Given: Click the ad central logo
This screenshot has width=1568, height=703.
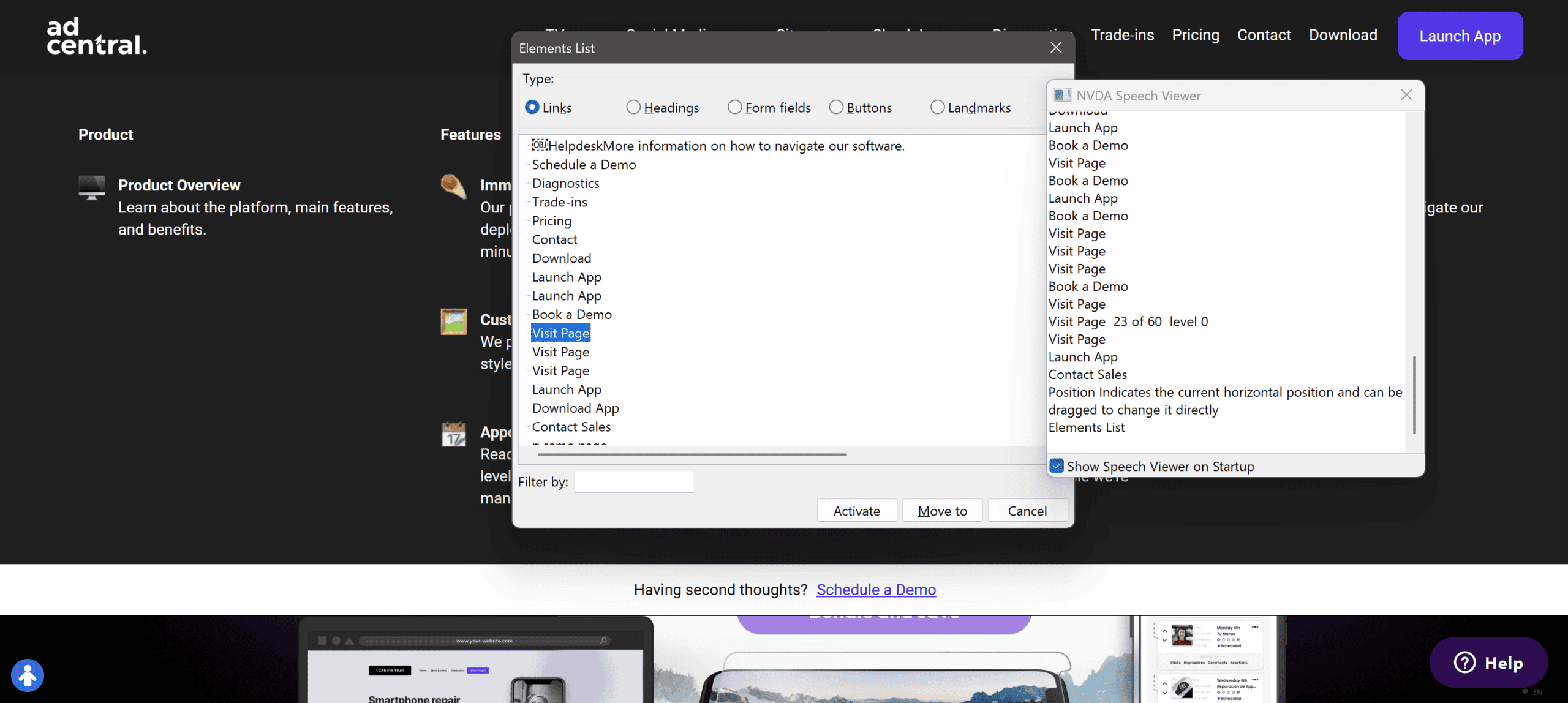Looking at the screenshot, I should click(x=97, y=37).
